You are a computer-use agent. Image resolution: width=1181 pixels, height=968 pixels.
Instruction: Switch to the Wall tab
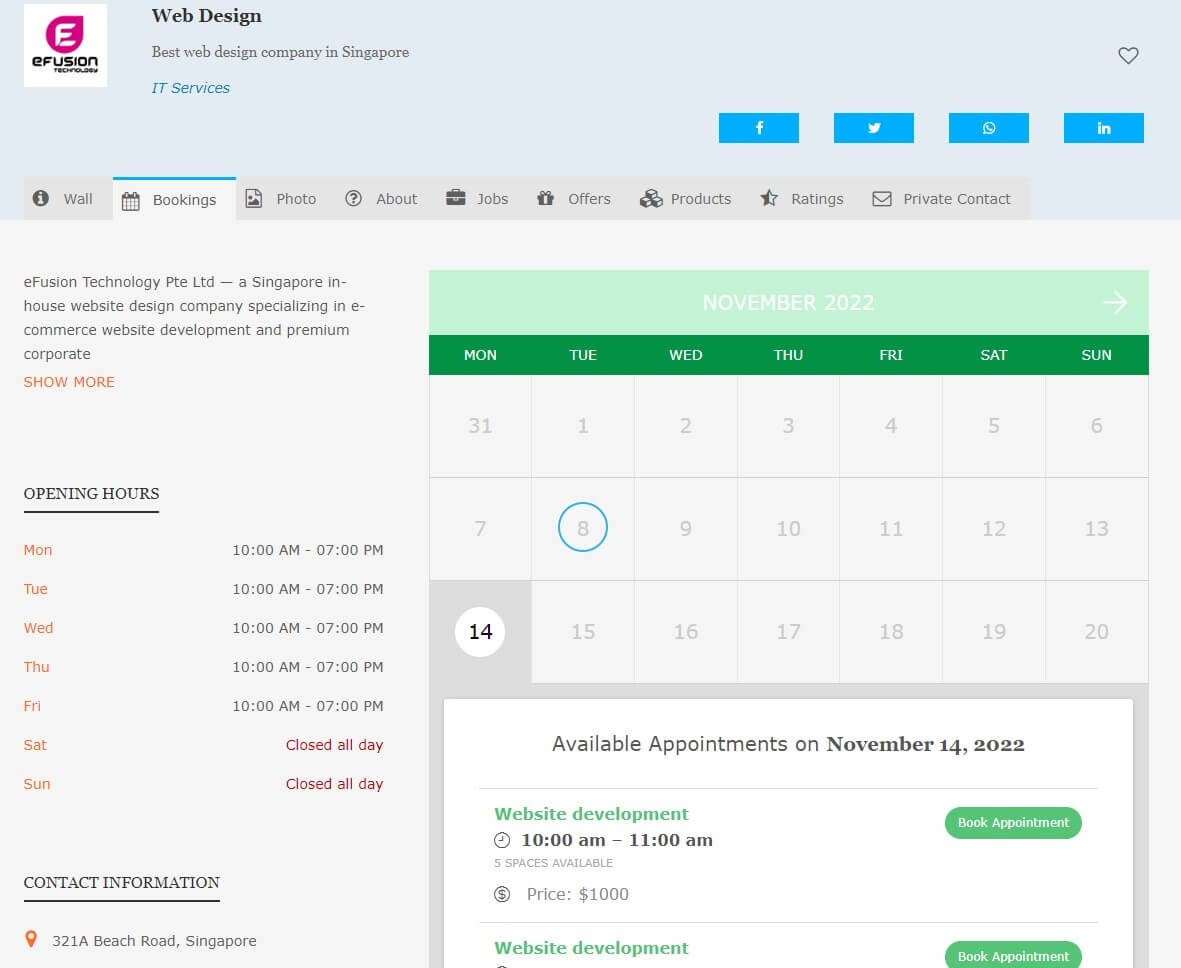click(68, 199)
